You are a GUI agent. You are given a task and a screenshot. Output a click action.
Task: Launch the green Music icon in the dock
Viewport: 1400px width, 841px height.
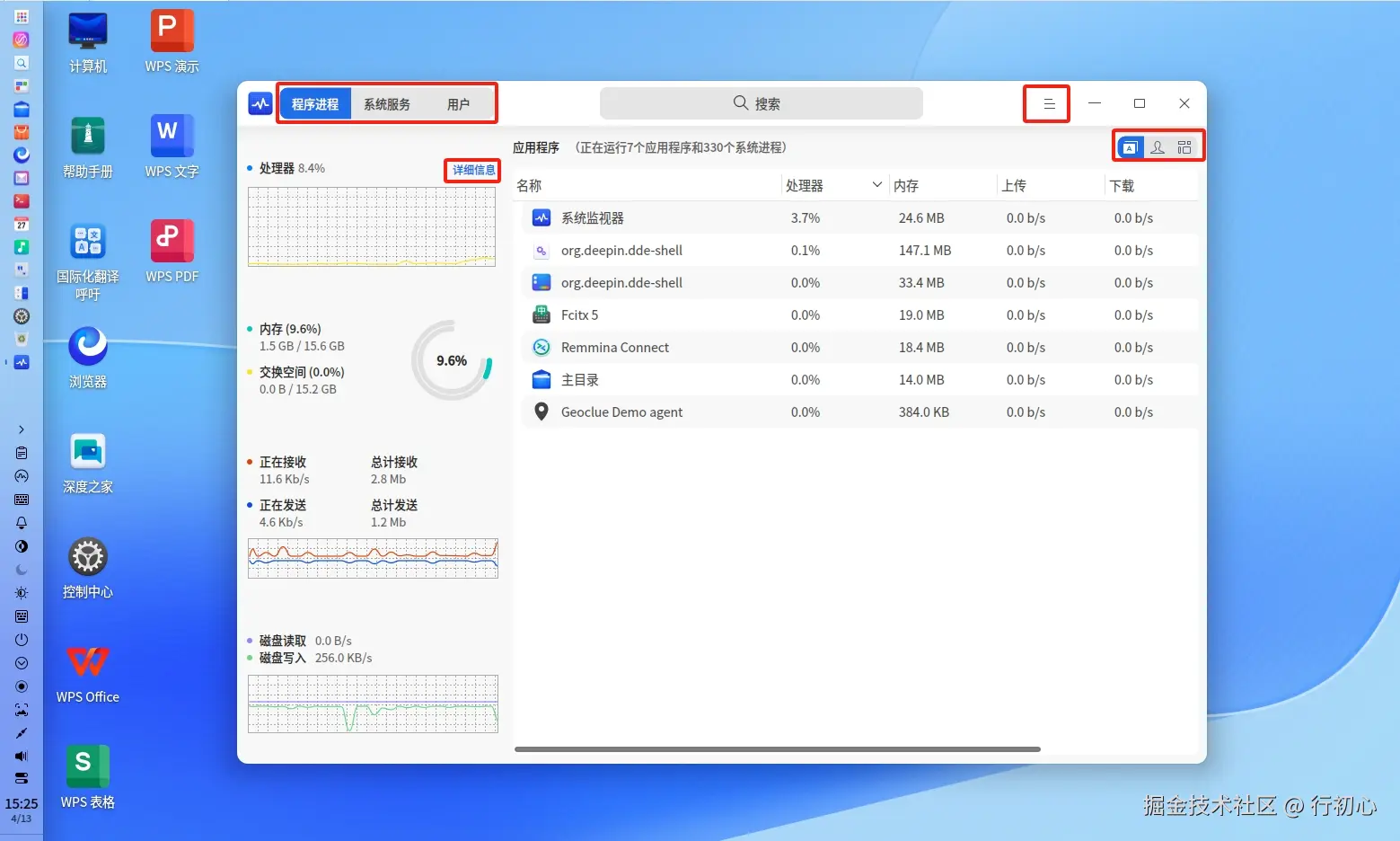point(22,247)
